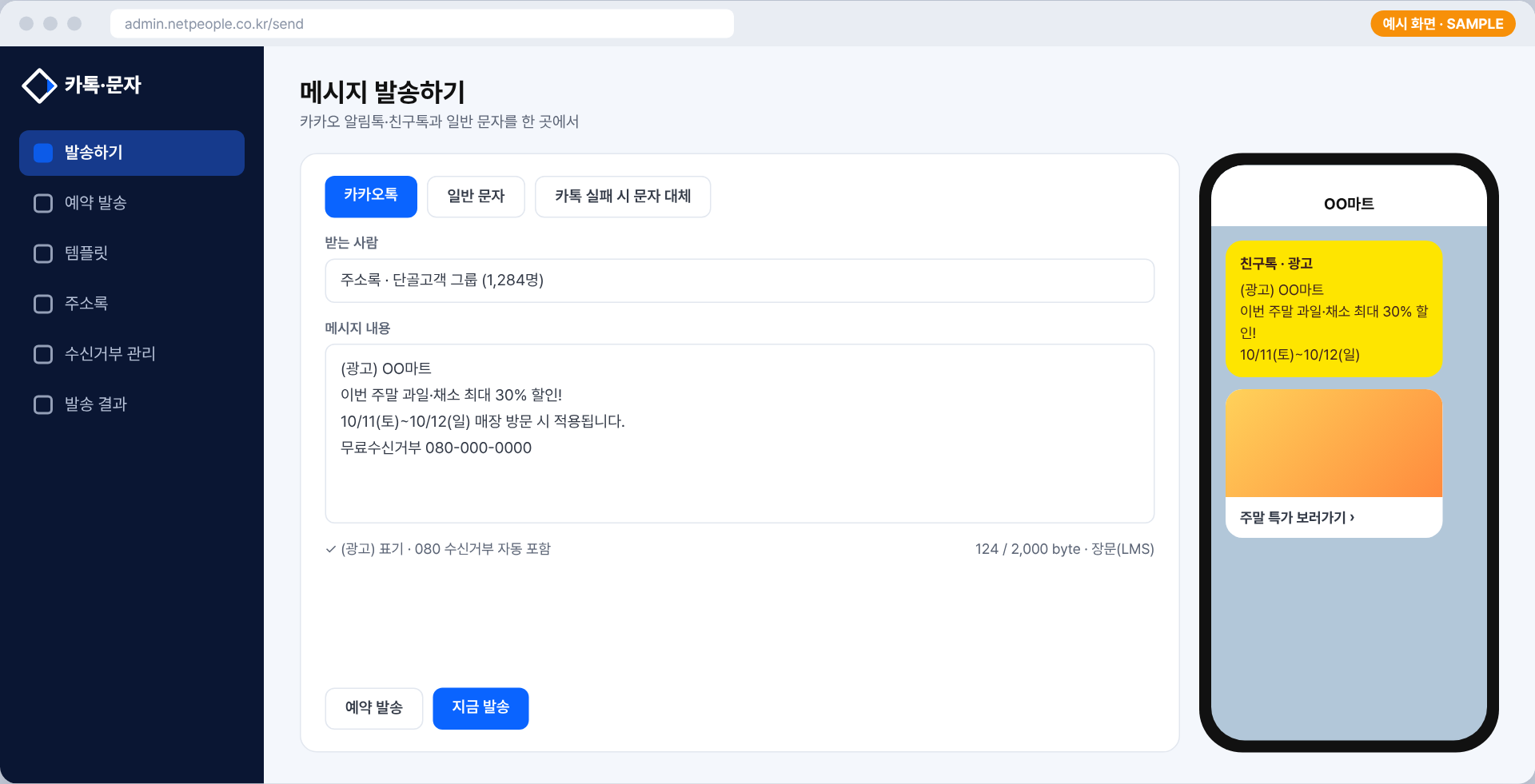Click the 124 / 2,000 byte counter text
This screenshot has width=1535, height=784.
point(1065,549)
